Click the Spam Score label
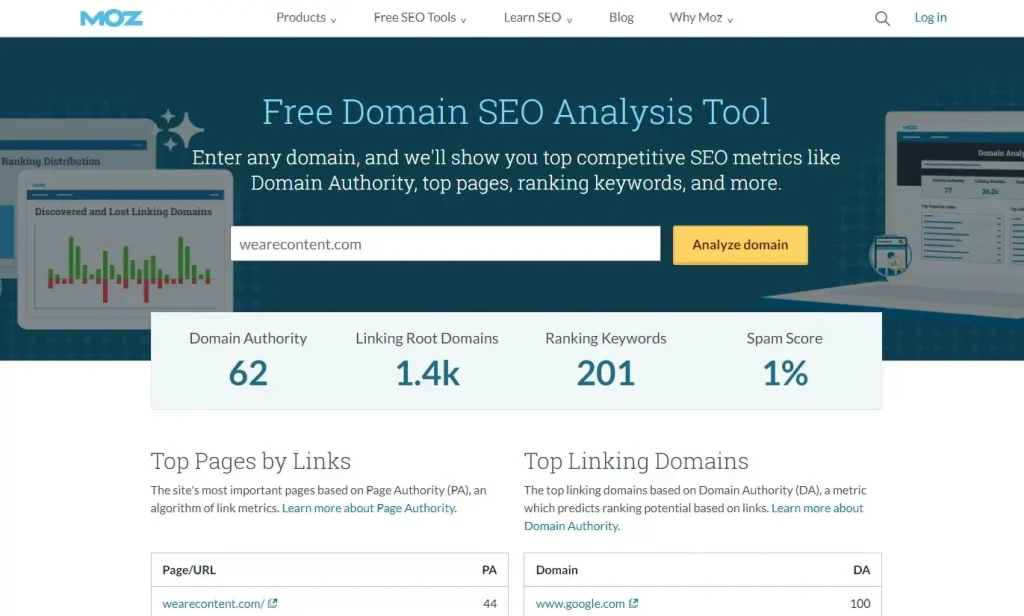This screenshot has width=1024, height=616. (x=784, y=338)
